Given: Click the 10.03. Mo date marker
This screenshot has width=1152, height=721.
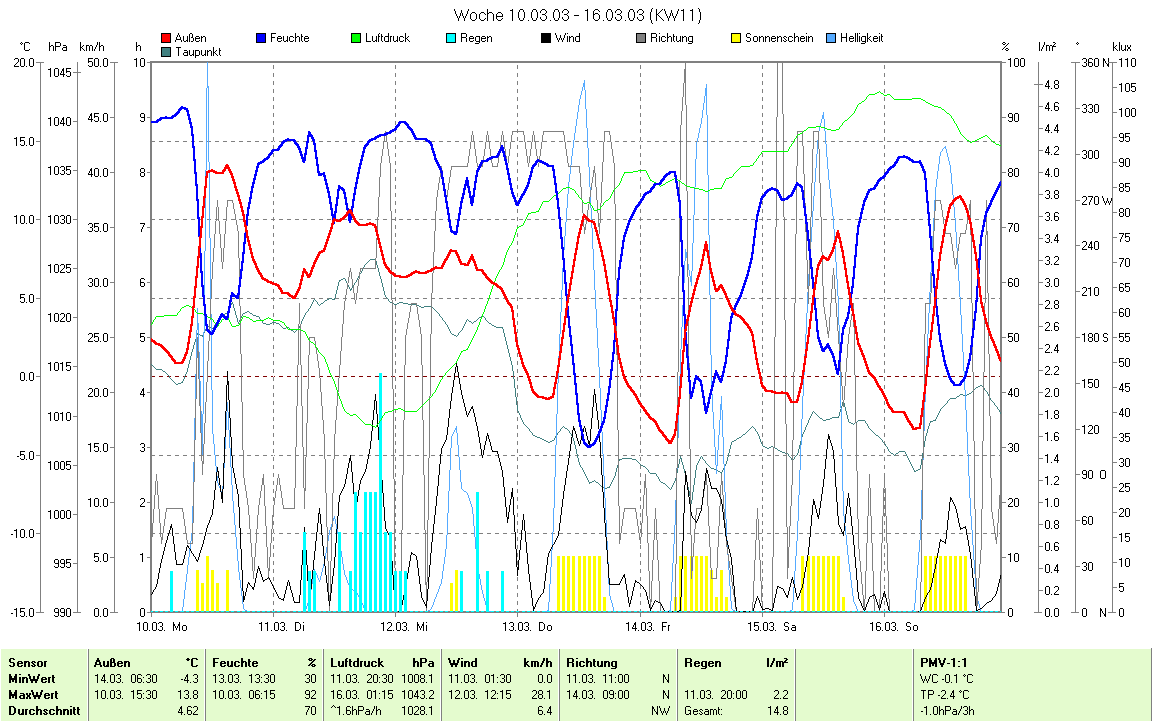Looking at the screenshot, I should (x=162, y=627).
